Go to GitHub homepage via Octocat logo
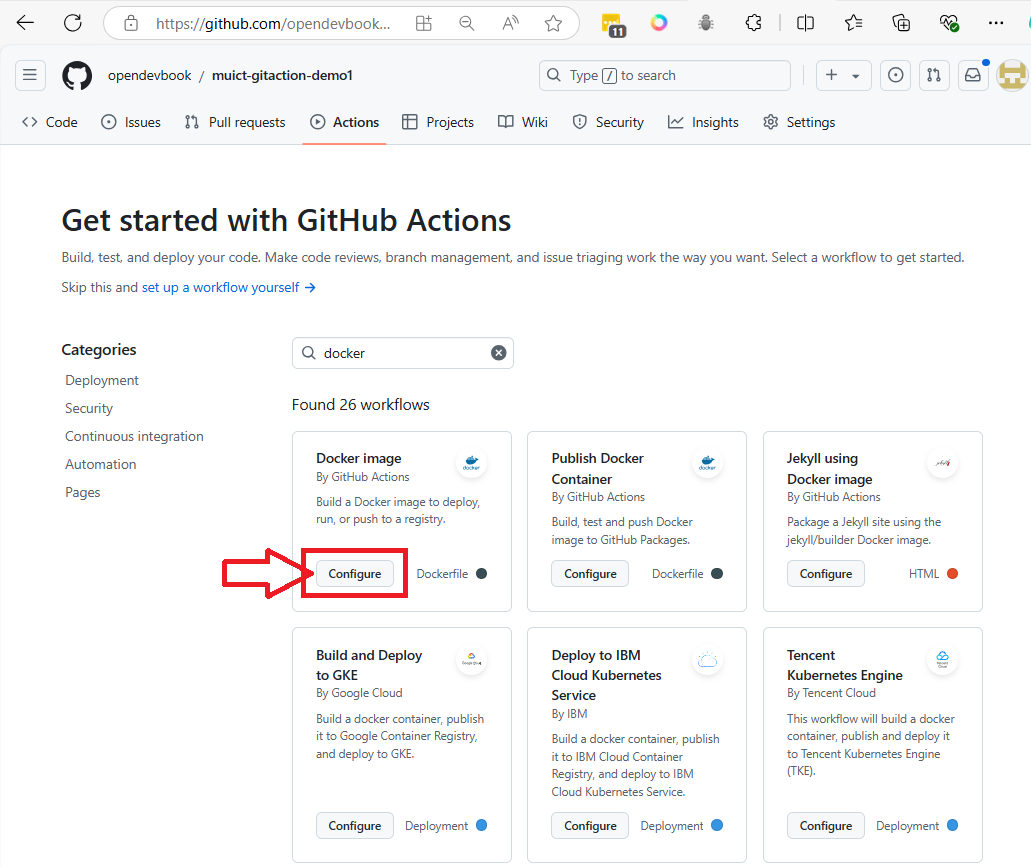This screenshot has height=867, width=1031. coord(77,76)
